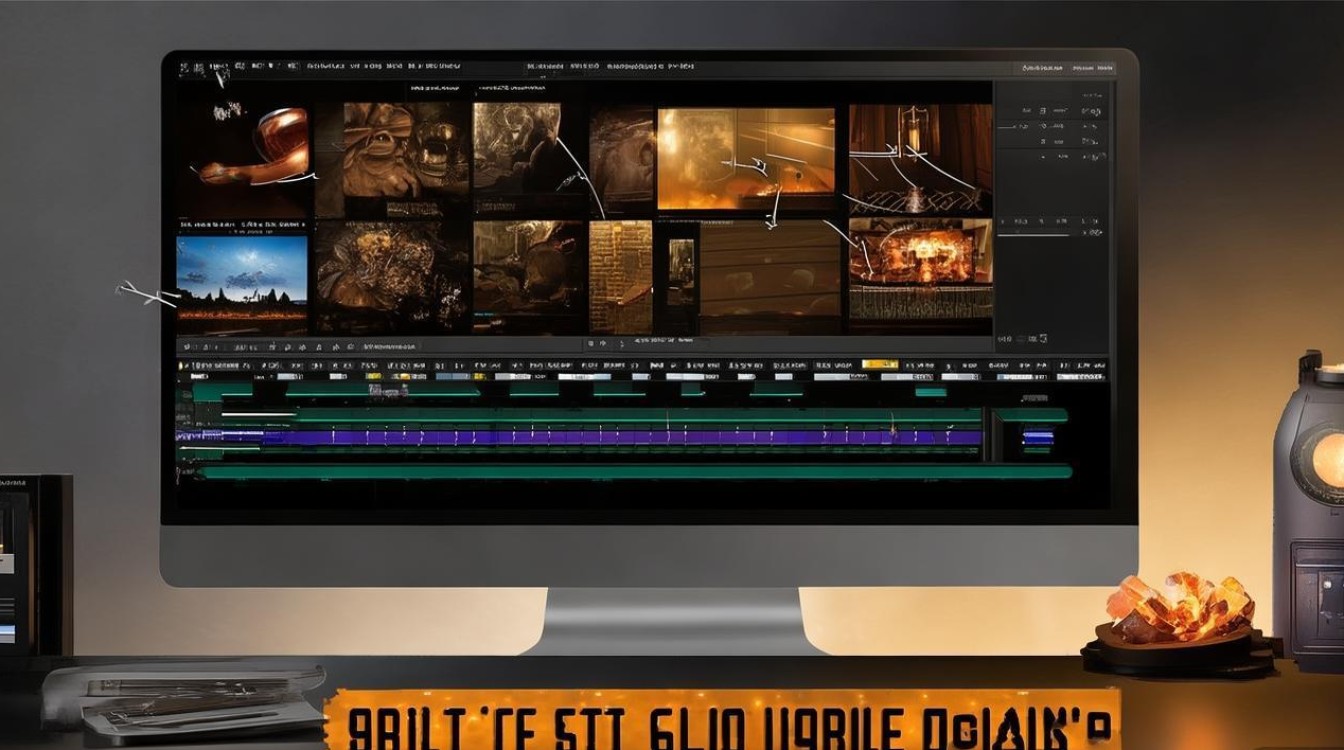Select the glowing fireplace clip thumbnail
1344x750 pixels.
click(x=921, y=275)
